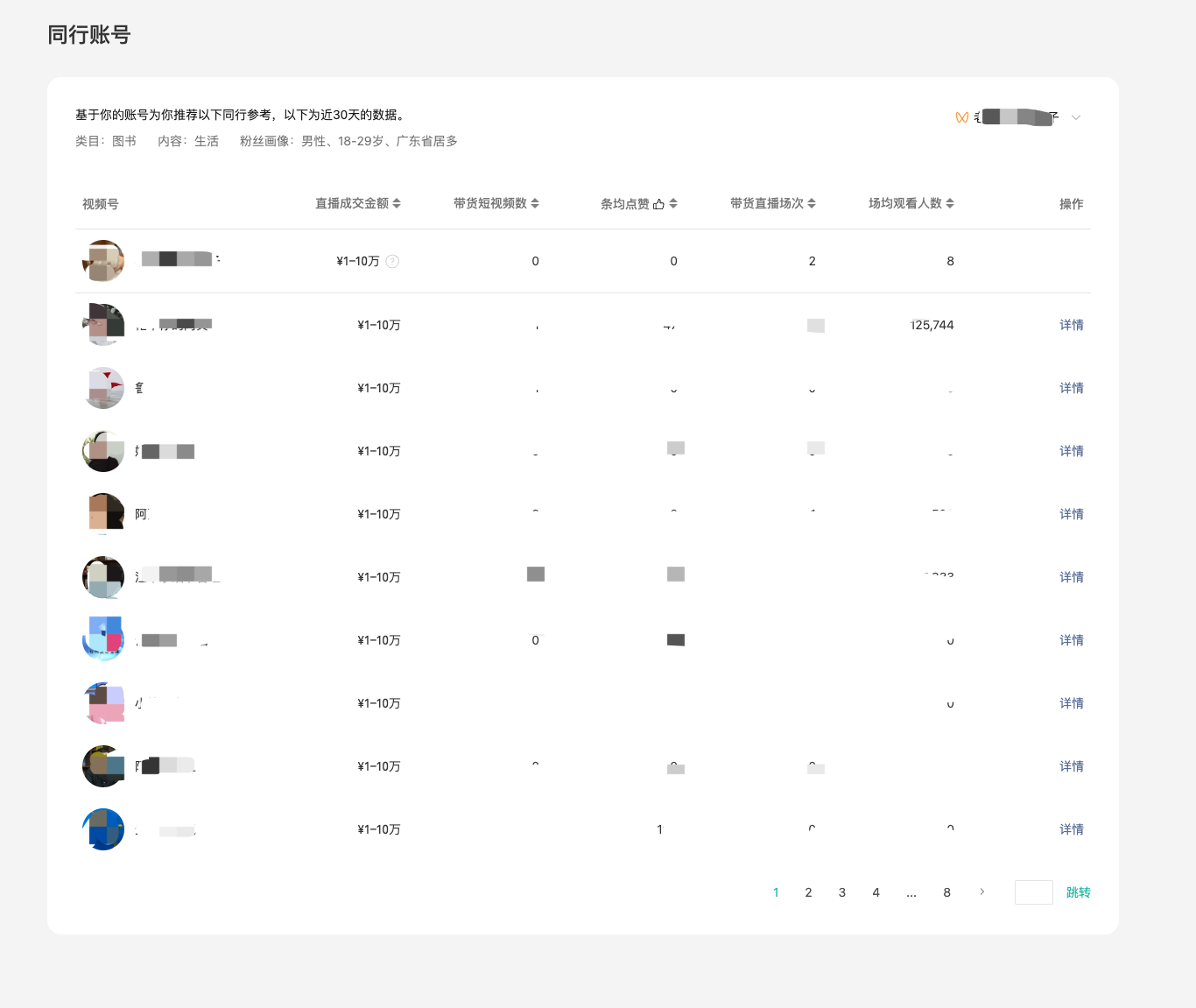Jump to page 8 of results
This screenshot has height=1008, width=1196.
click(946, 892)
